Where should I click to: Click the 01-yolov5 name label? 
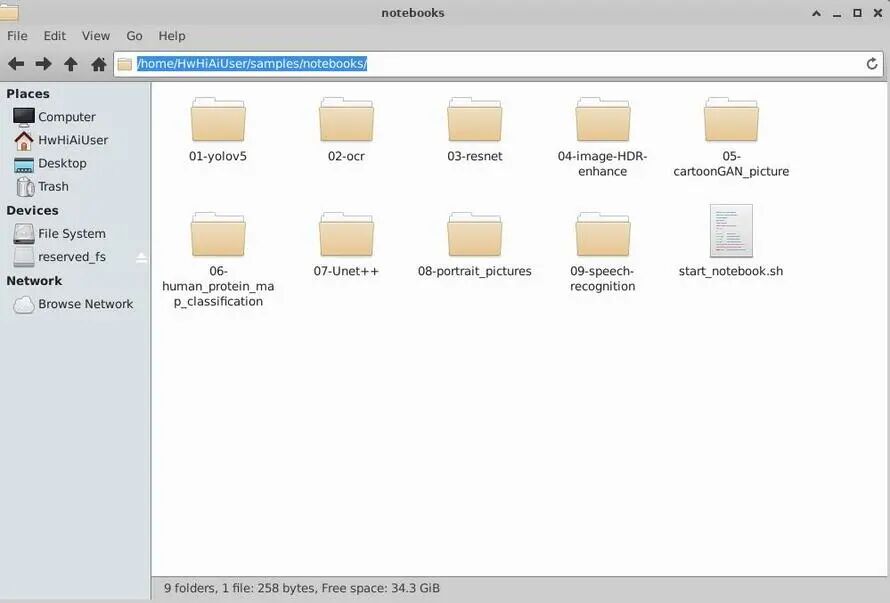coord(218,156)
